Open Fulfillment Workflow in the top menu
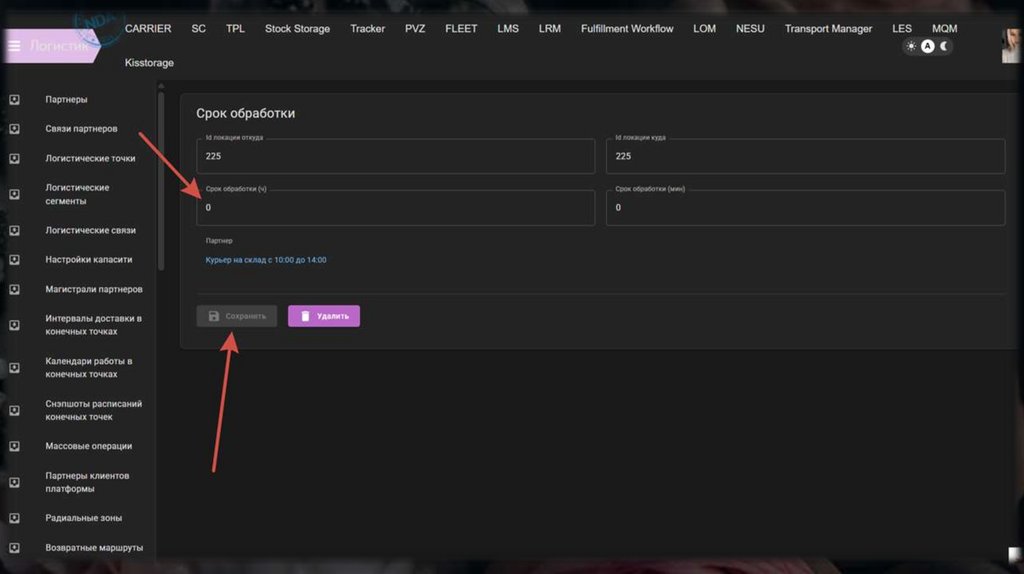 [627, 29]
